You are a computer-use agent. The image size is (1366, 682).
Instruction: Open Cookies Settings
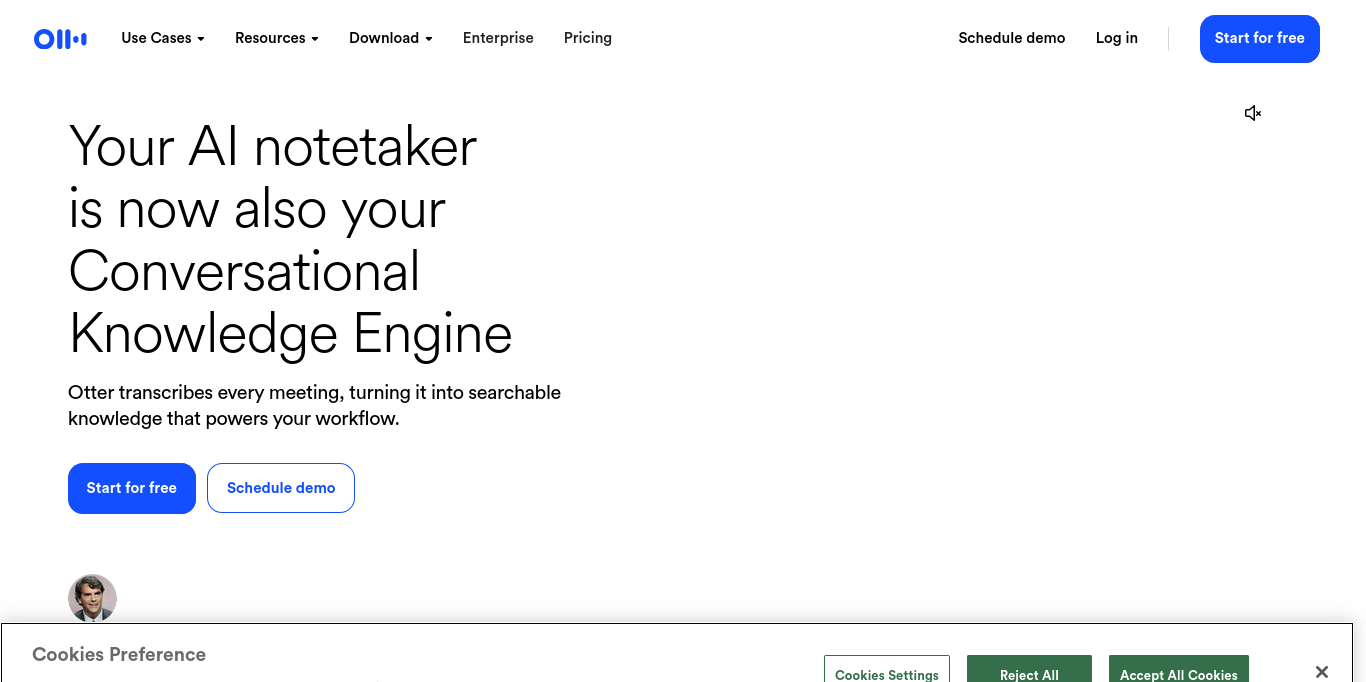(887, 670)
